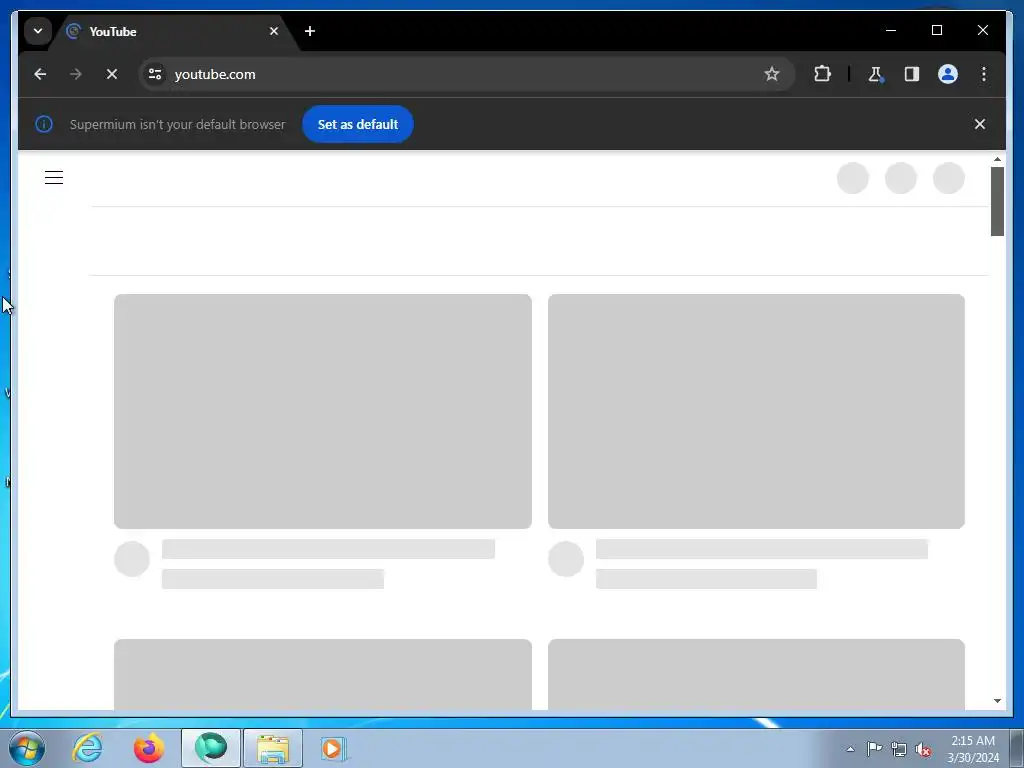View site information icon in address bar
The image size is (1024, 768).
[x=155, y=74]
